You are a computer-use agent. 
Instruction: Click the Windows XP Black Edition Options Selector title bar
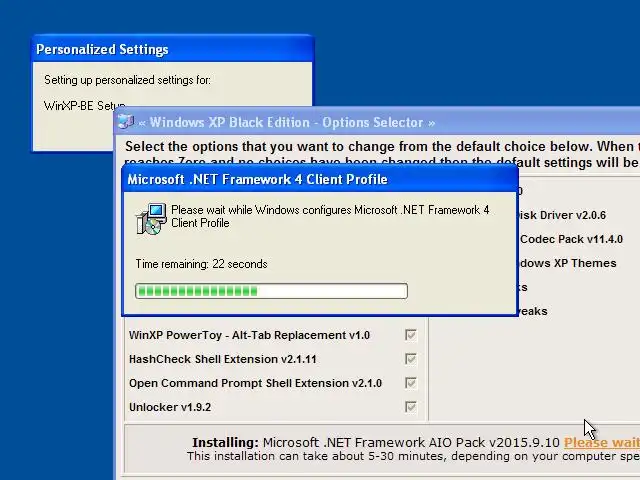tap(378, 122)
